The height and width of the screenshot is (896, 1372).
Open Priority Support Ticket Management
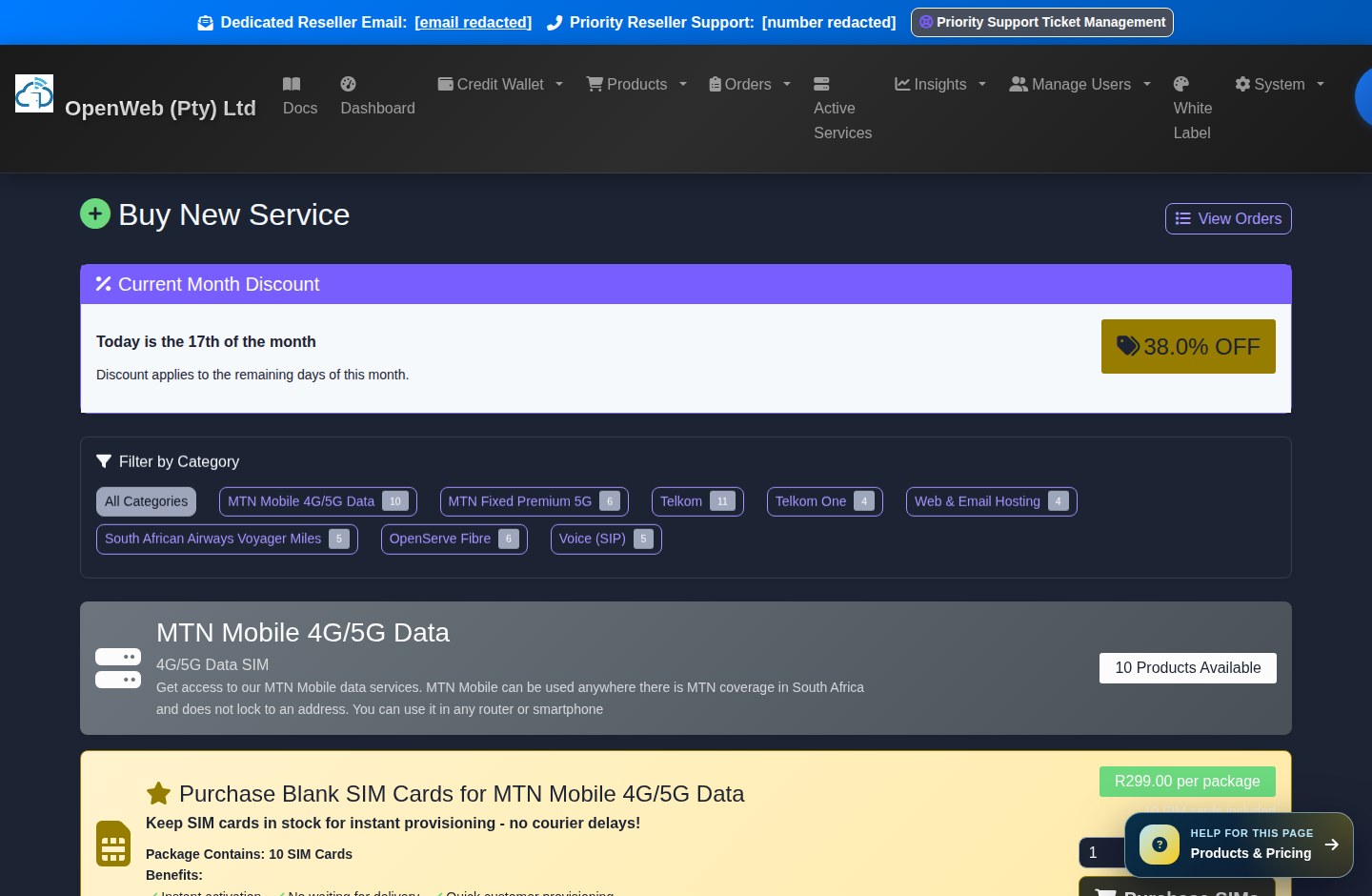pos(1042,22)
